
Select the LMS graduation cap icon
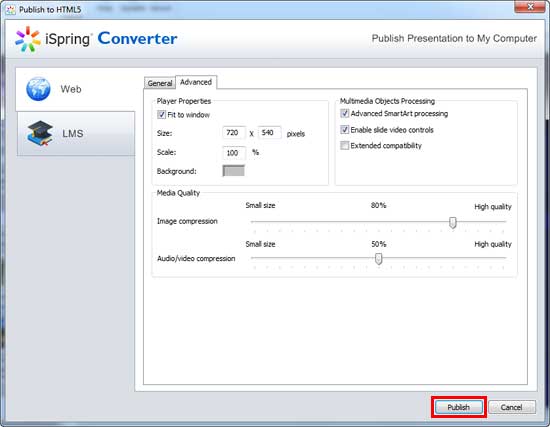coord(40,133)
